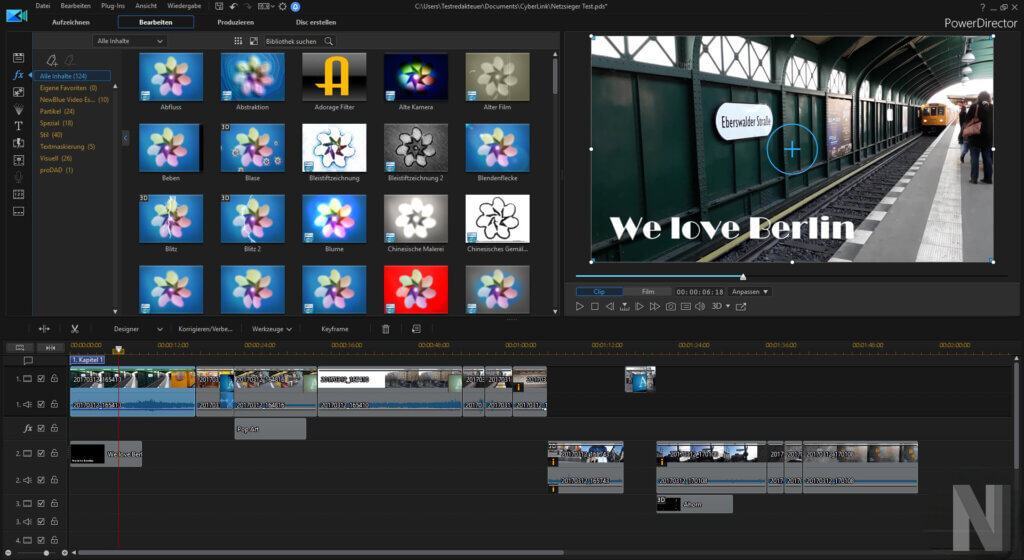The width and height of the screenshot is (1024, 560).
Task: Click the scissors split clip tool
Action: tap(74, 328)
